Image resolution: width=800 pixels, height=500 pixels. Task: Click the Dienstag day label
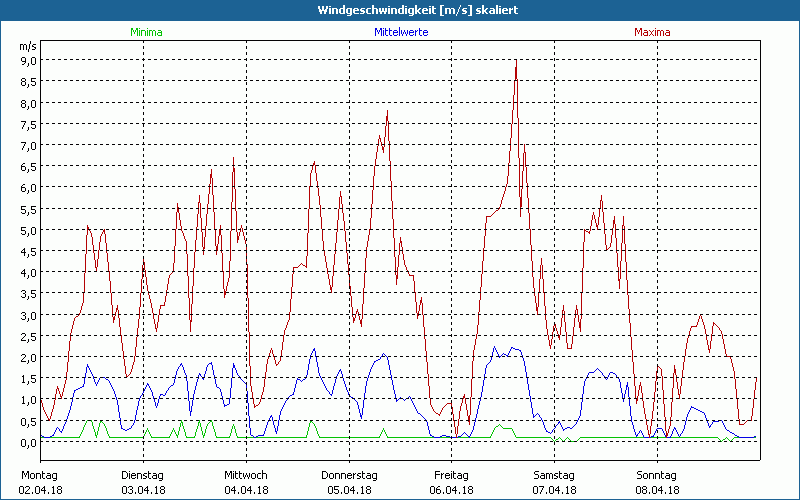[x=144, y=475]
